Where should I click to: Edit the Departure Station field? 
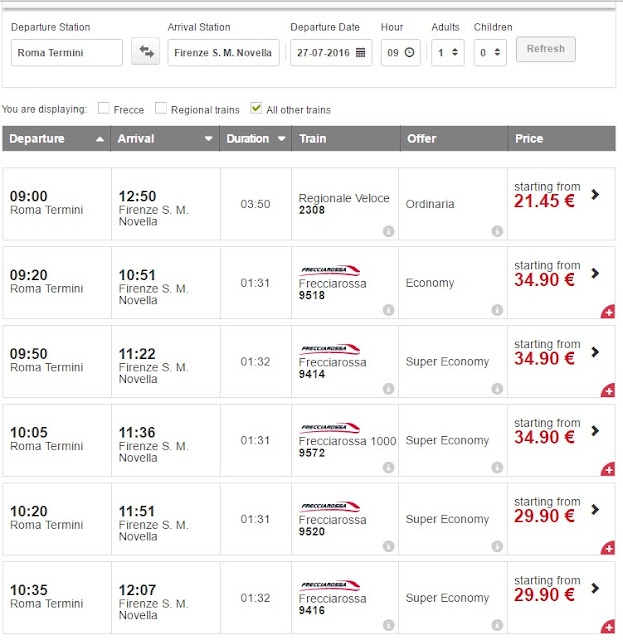[x=66, y=52]
